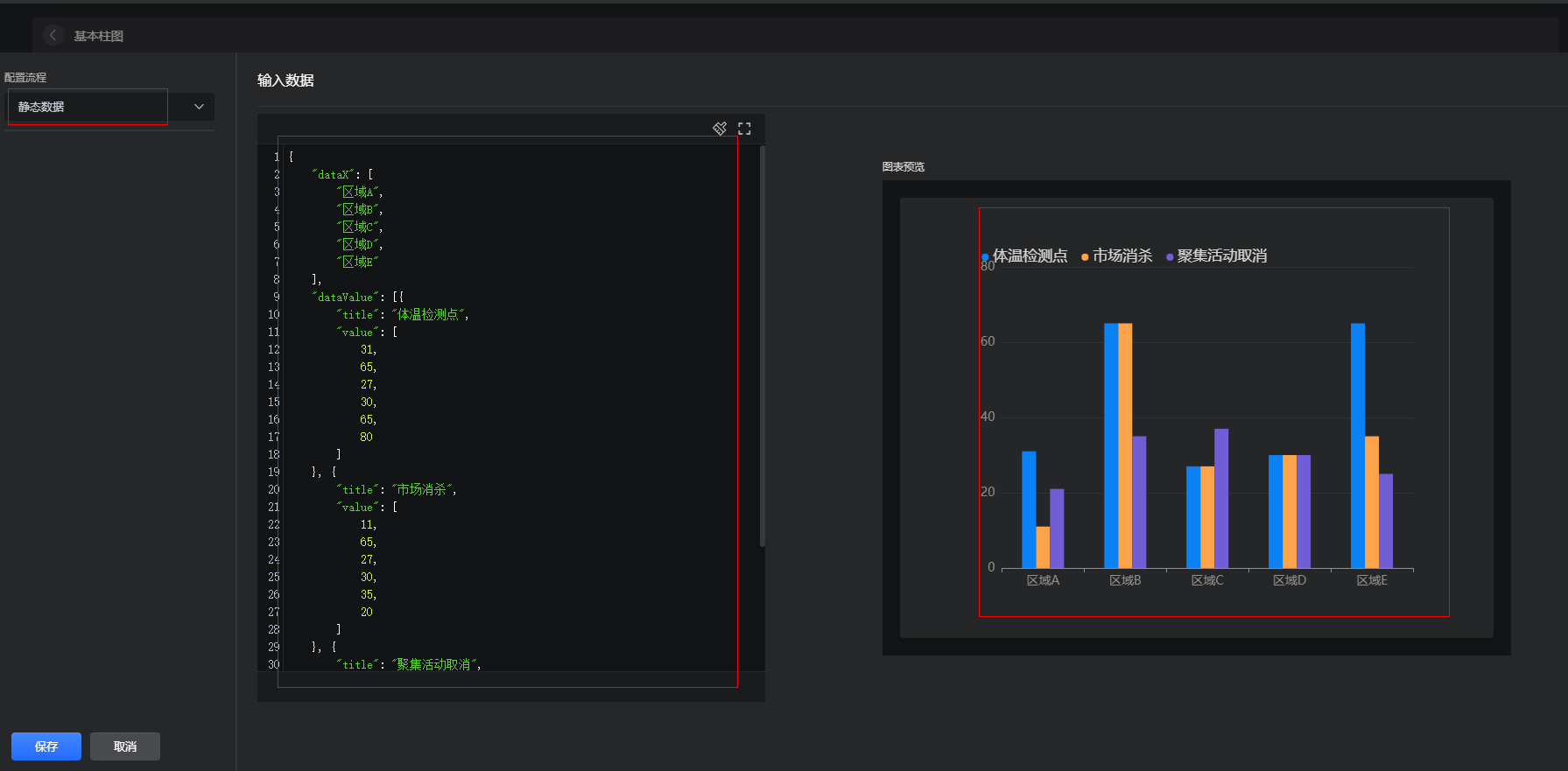This screenshot has height=771, width=1568.
Task: Click the 保存 button
Action: click(x=46, y=746)
